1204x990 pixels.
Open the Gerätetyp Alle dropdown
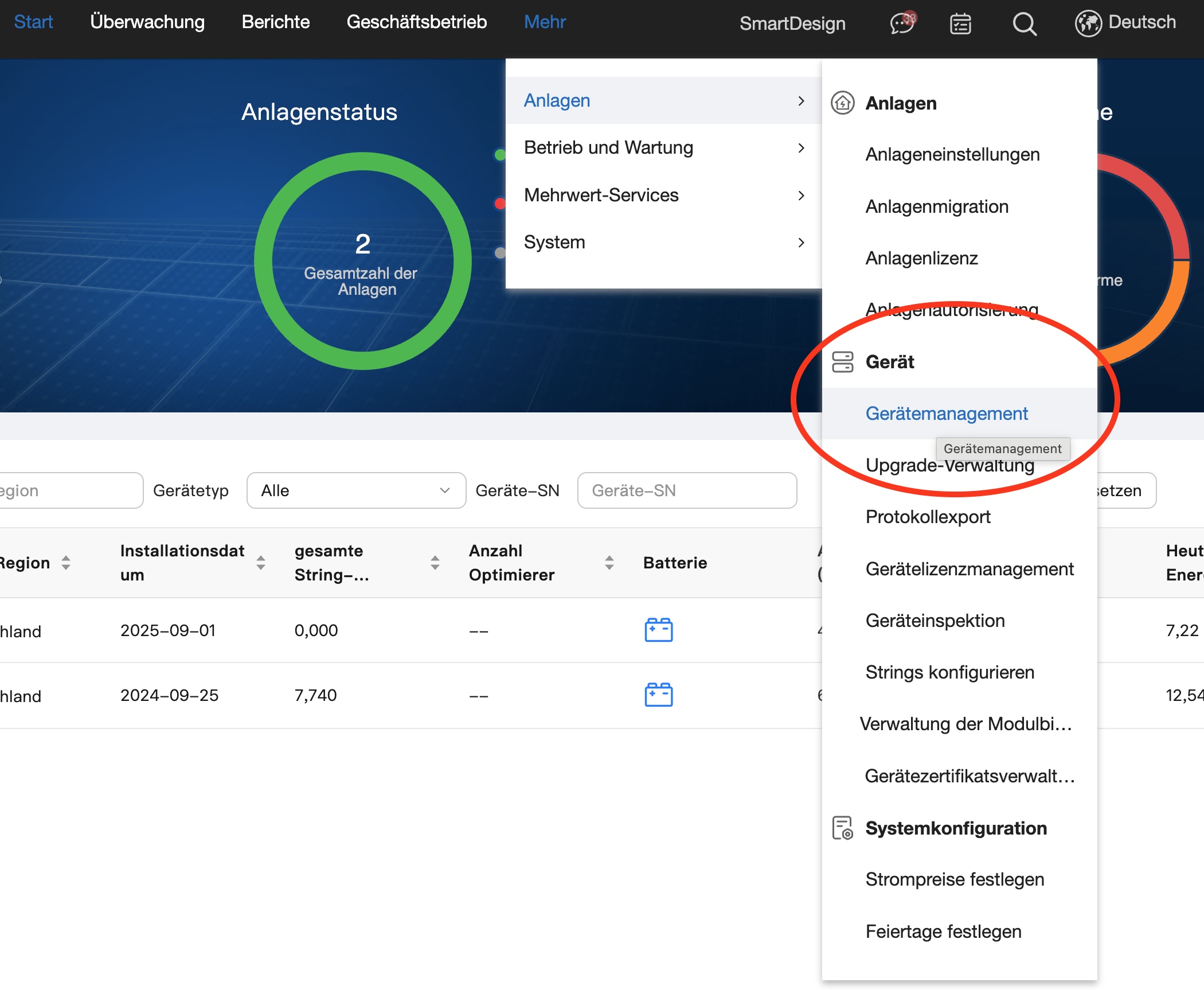[x=356, y=490]
